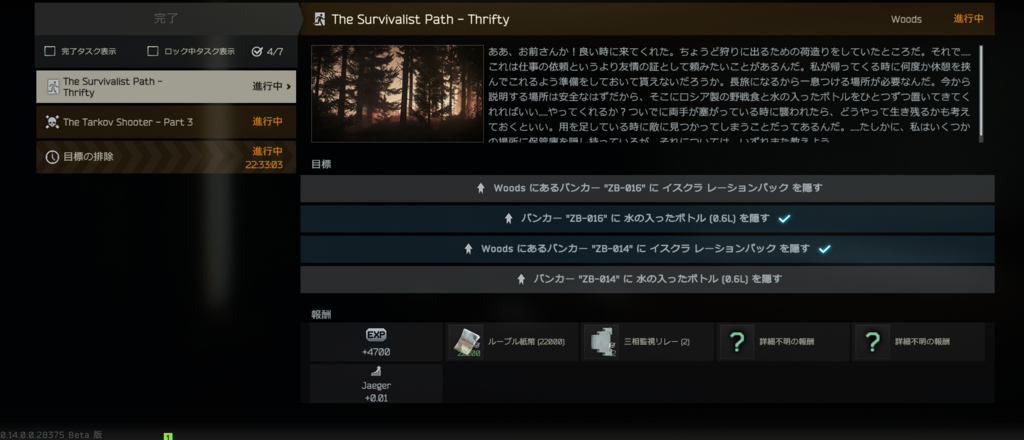Expand the Survivalist Path task using its arrow
Screen dimensions: 1024x440
coord(289,86)
